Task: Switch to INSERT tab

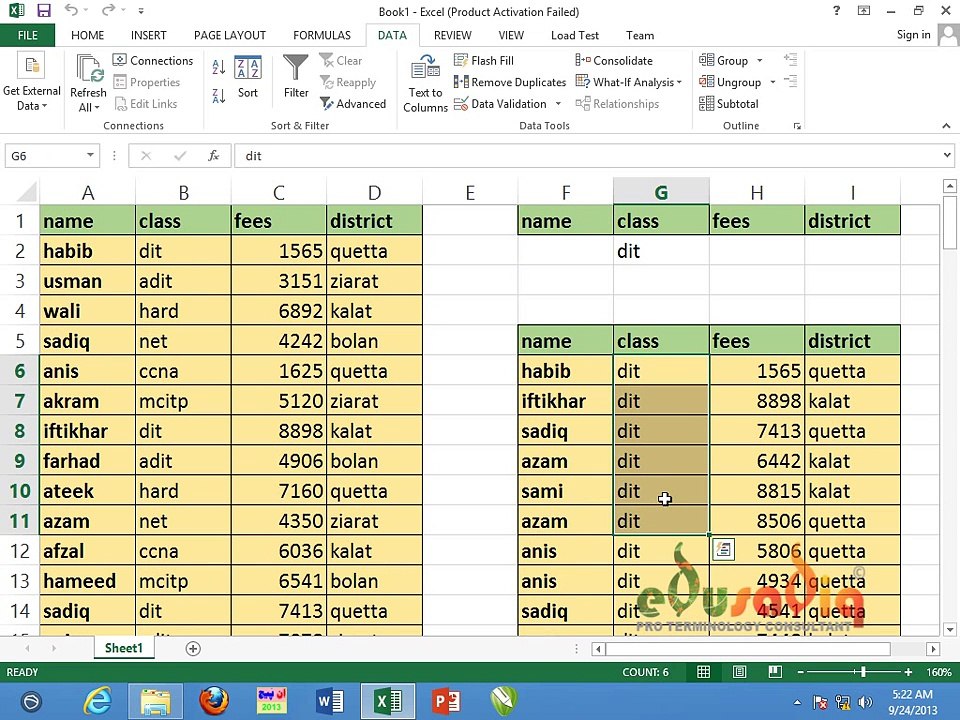Action: (148, 35)
